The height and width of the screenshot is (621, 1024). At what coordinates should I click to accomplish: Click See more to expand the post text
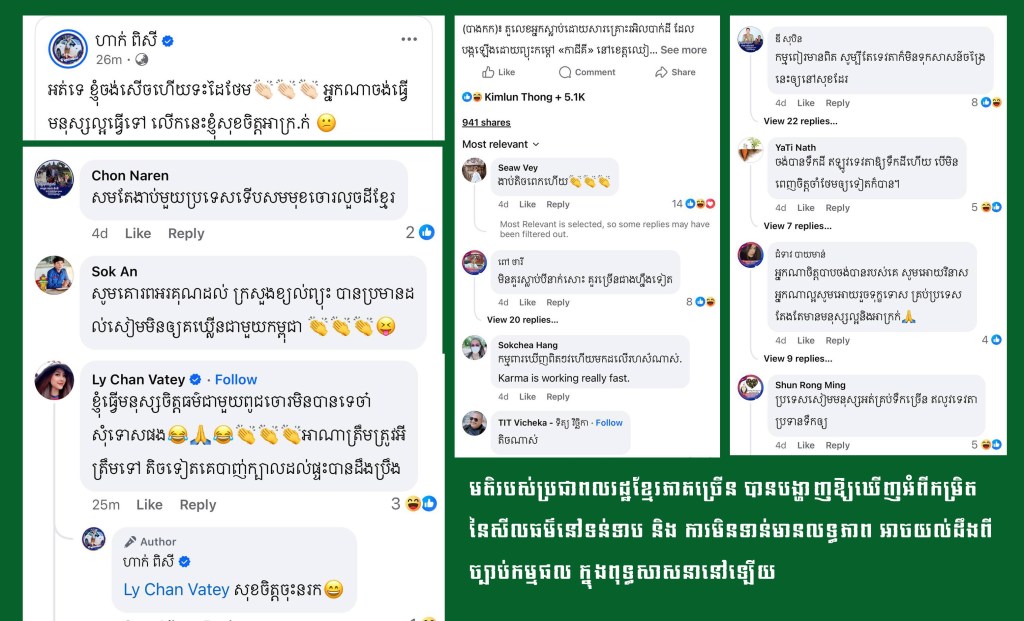pyautogui.click(x=683, y=50)
